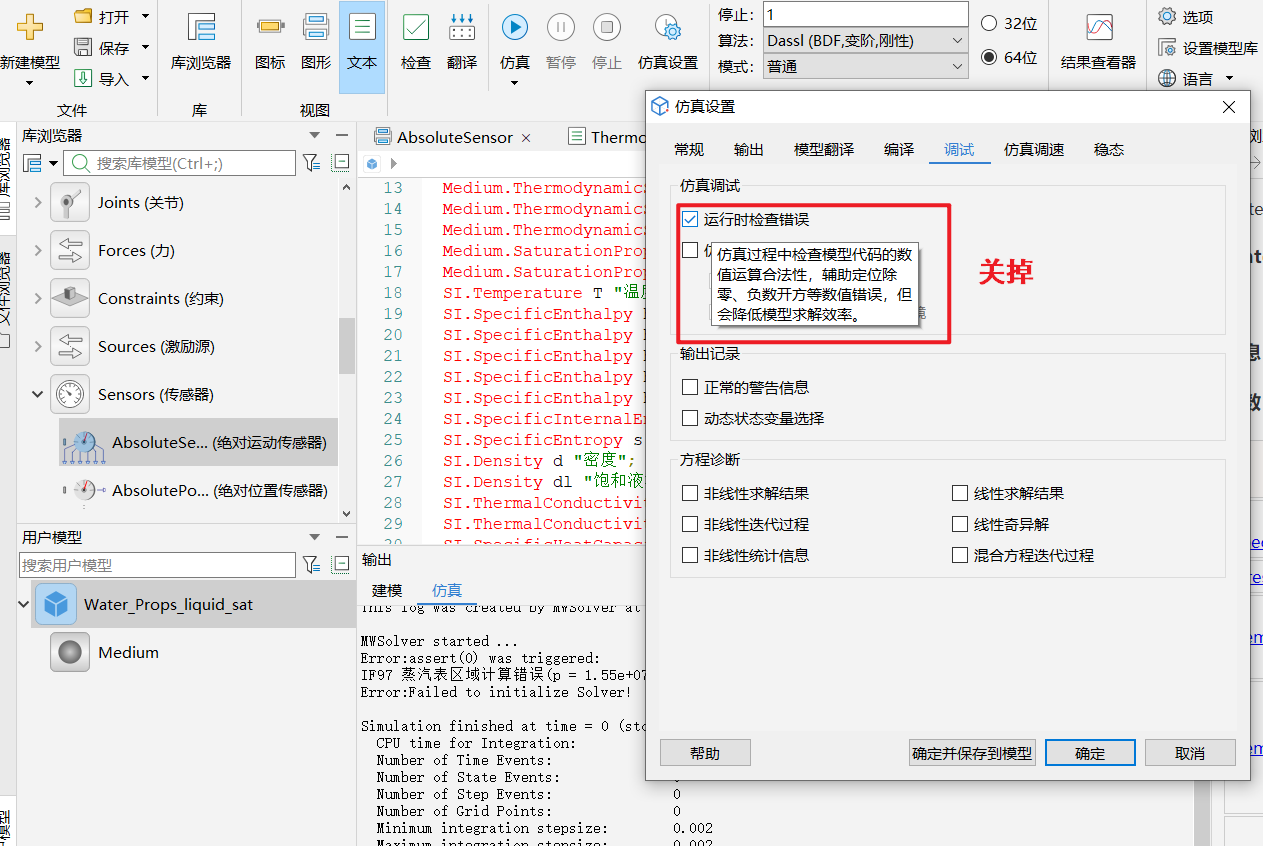Check 混合方程迭代过程 option

960,555
